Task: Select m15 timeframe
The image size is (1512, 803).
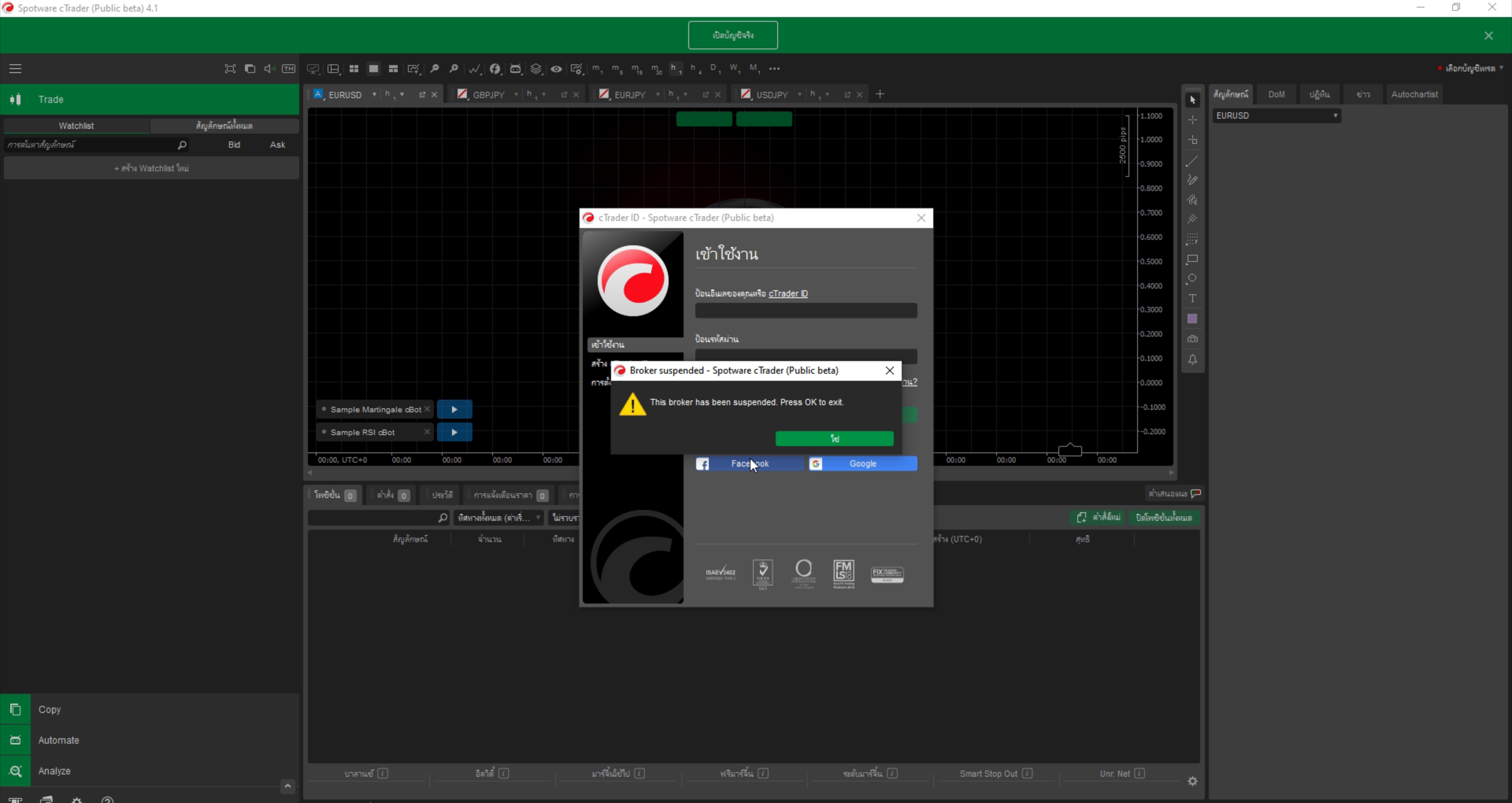Action: (x=637, y=69)
